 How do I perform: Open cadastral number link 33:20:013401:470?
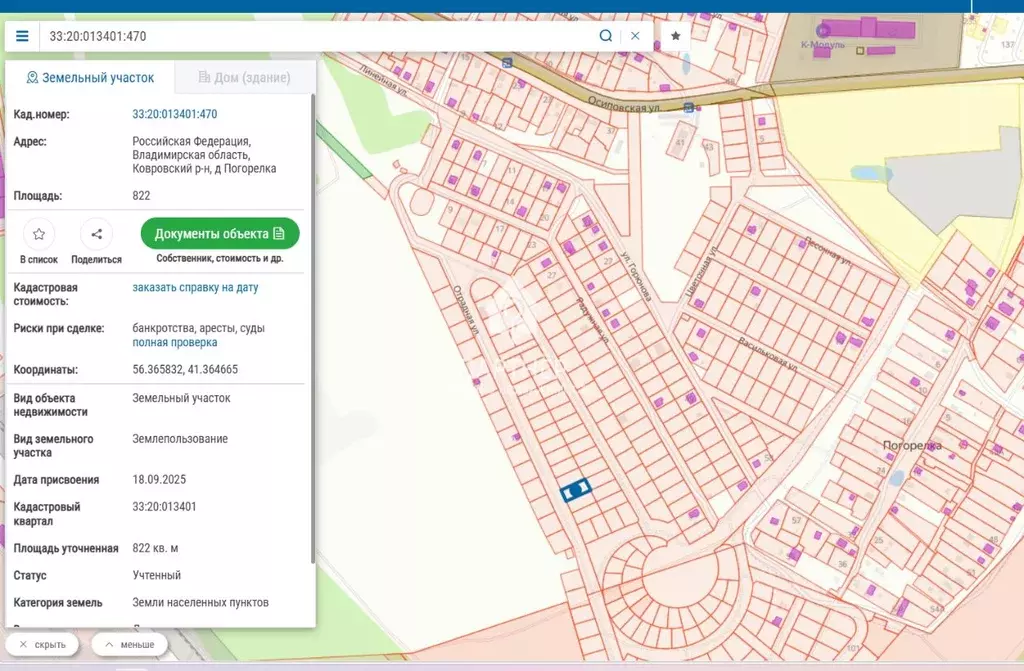pos(175,114)
